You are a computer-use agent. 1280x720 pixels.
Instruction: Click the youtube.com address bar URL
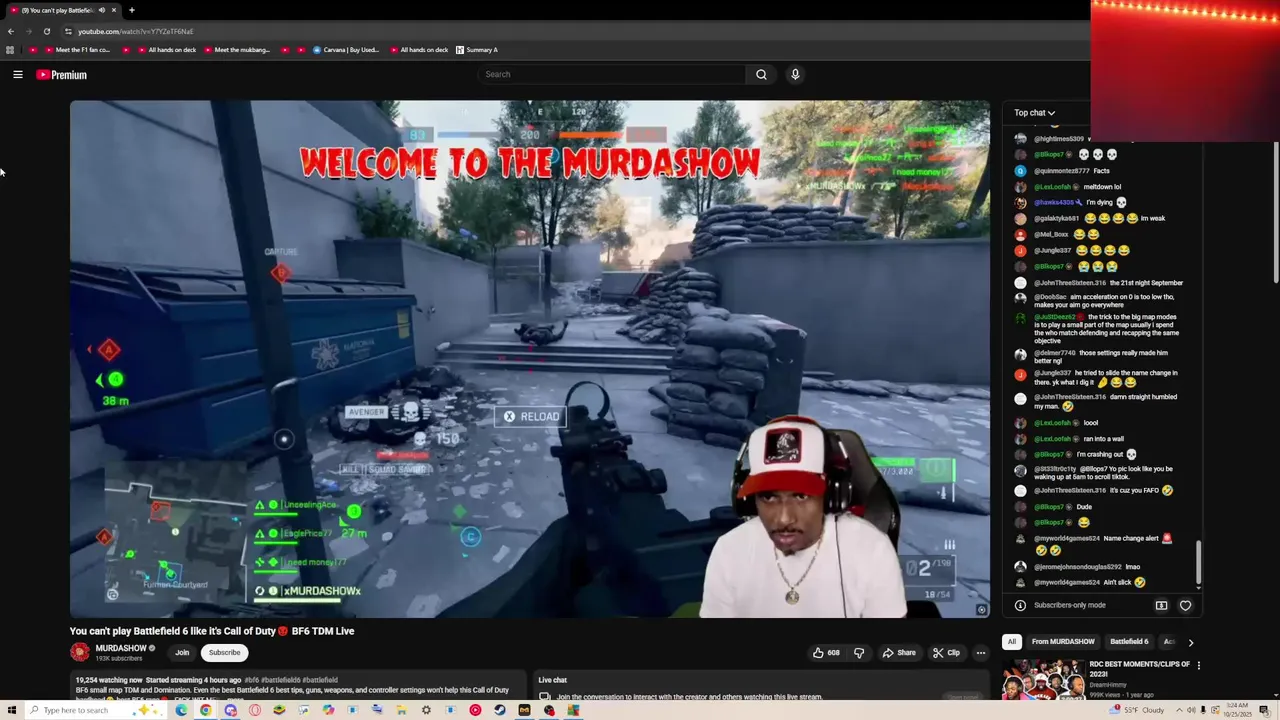pyautogui.click(x=135, y=31)
